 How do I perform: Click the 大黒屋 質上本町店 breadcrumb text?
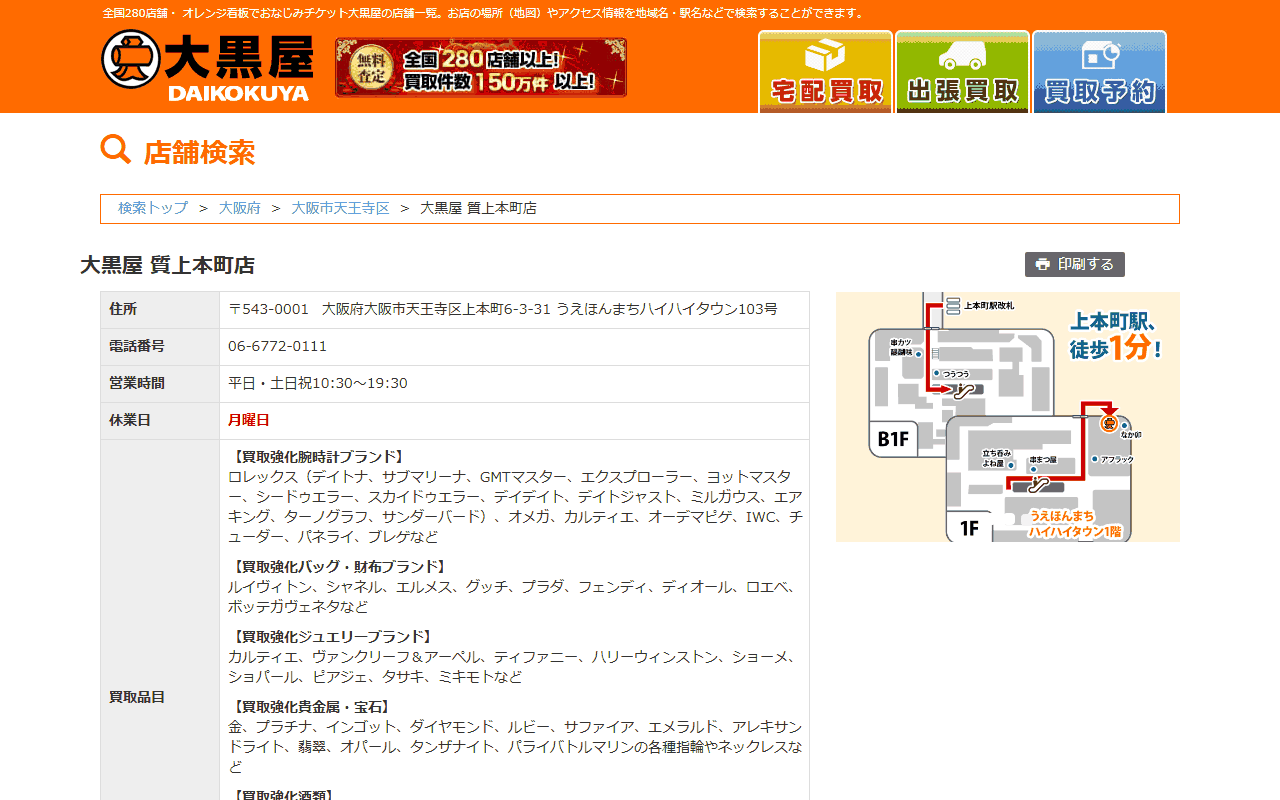[x=478, y=208]
